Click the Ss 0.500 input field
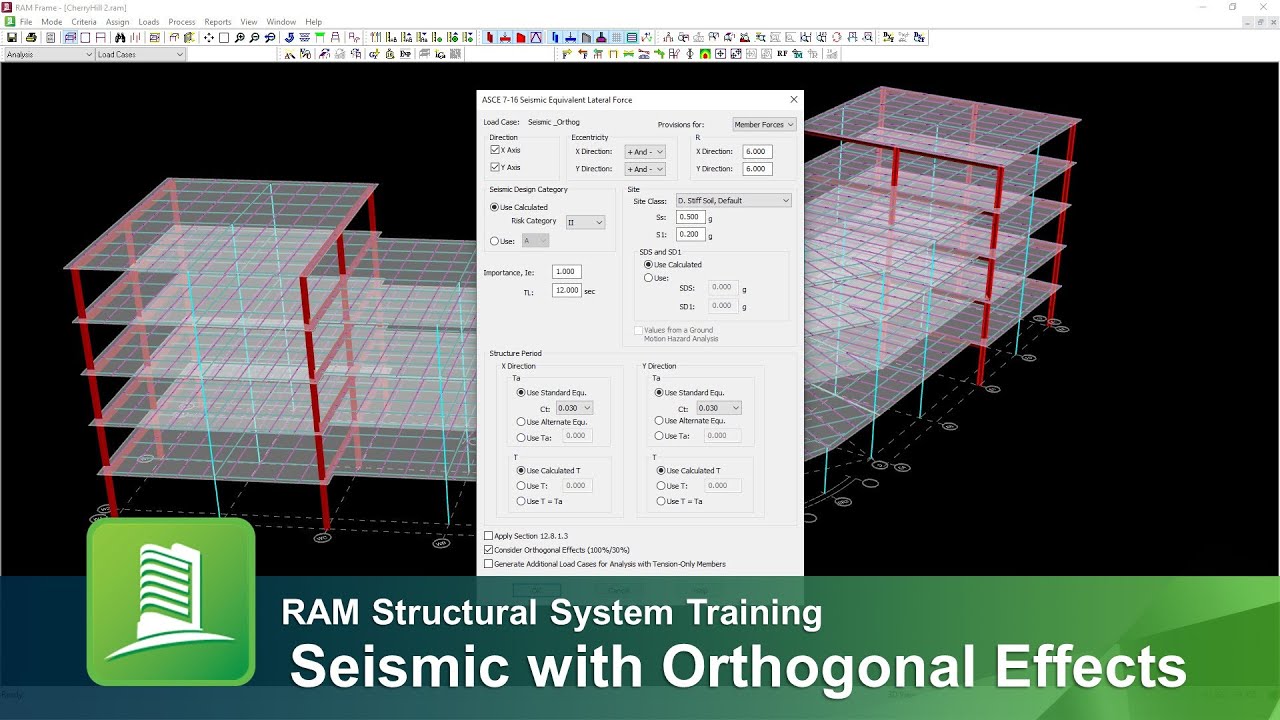The width and height of the screenshot is (1280, 720). coord(690,217)
